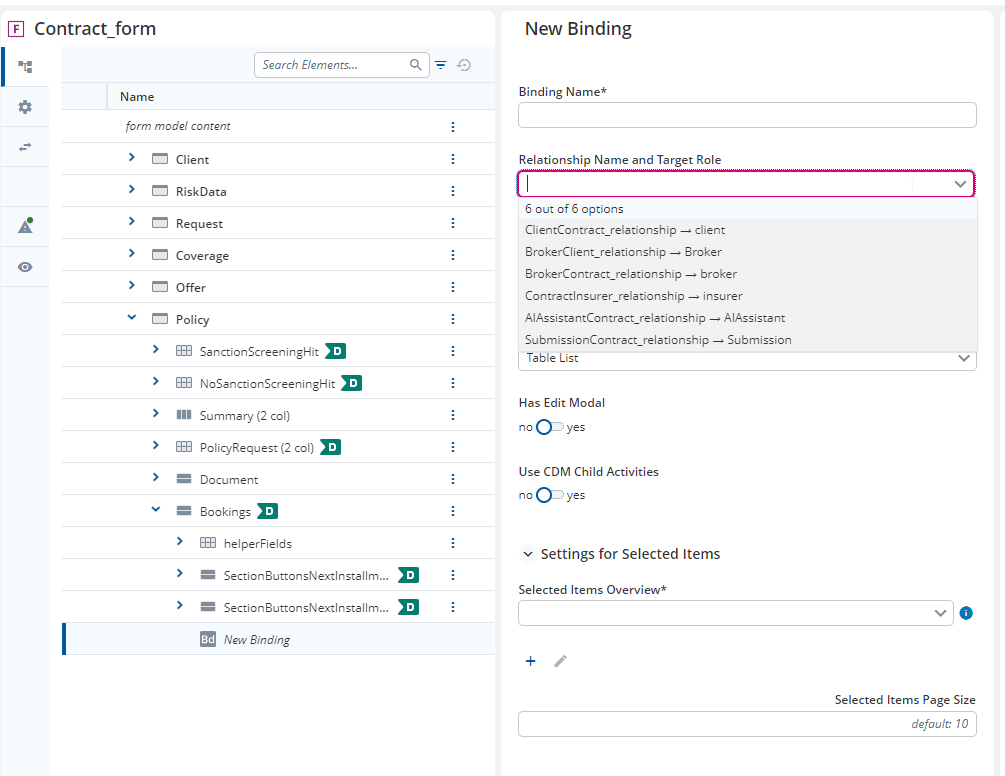Click the search magnifier icon
The image size is (1005, 776).
pos(415,65)
